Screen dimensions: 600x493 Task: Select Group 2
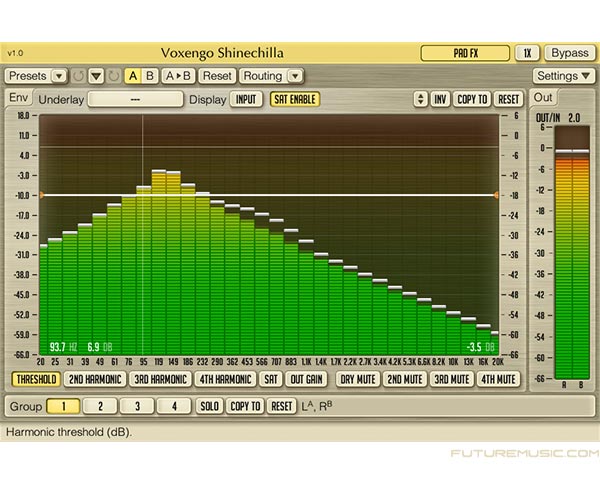[100, 406]
